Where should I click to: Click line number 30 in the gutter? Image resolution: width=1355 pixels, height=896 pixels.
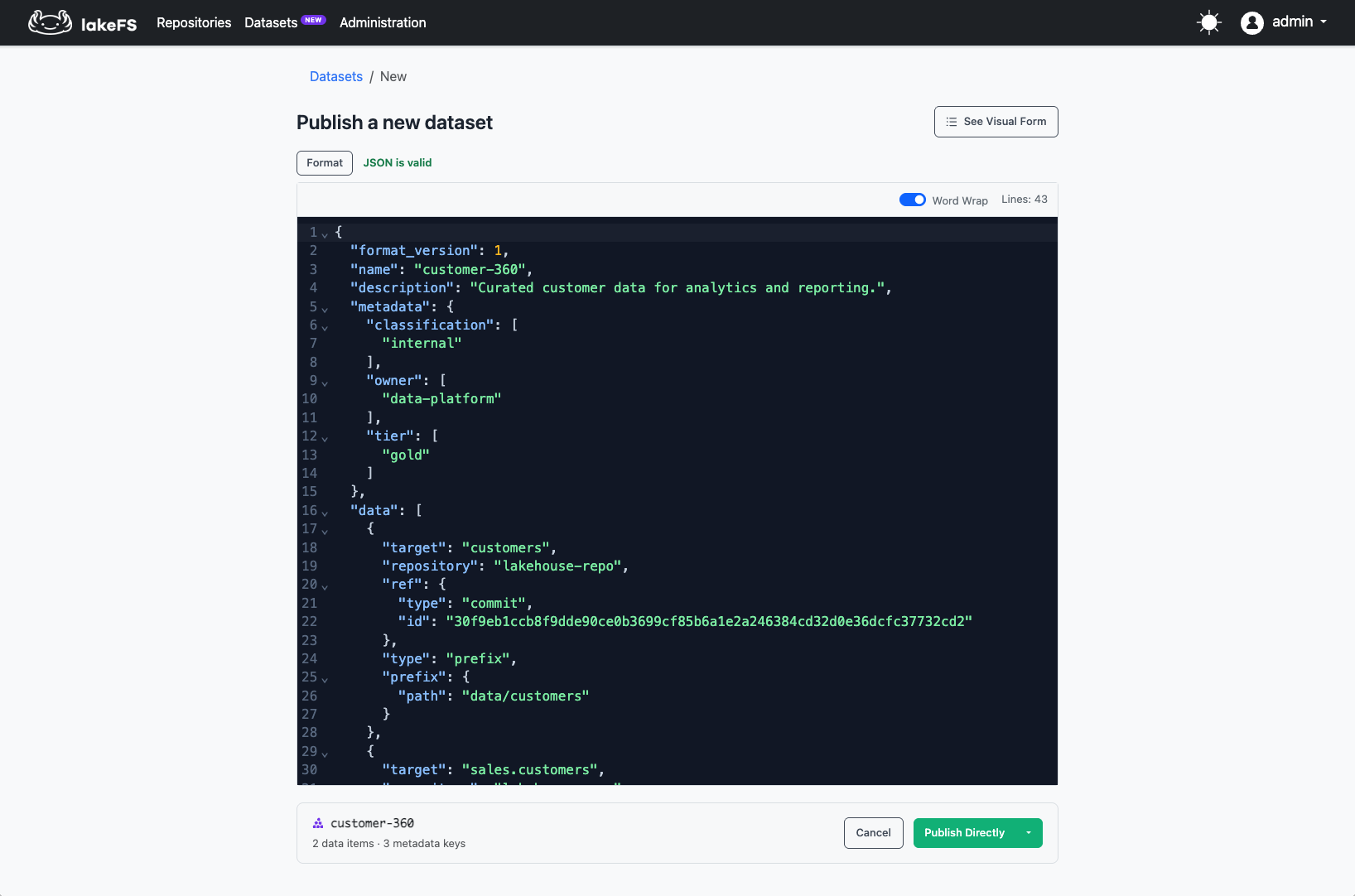click(x=309, y=769)
